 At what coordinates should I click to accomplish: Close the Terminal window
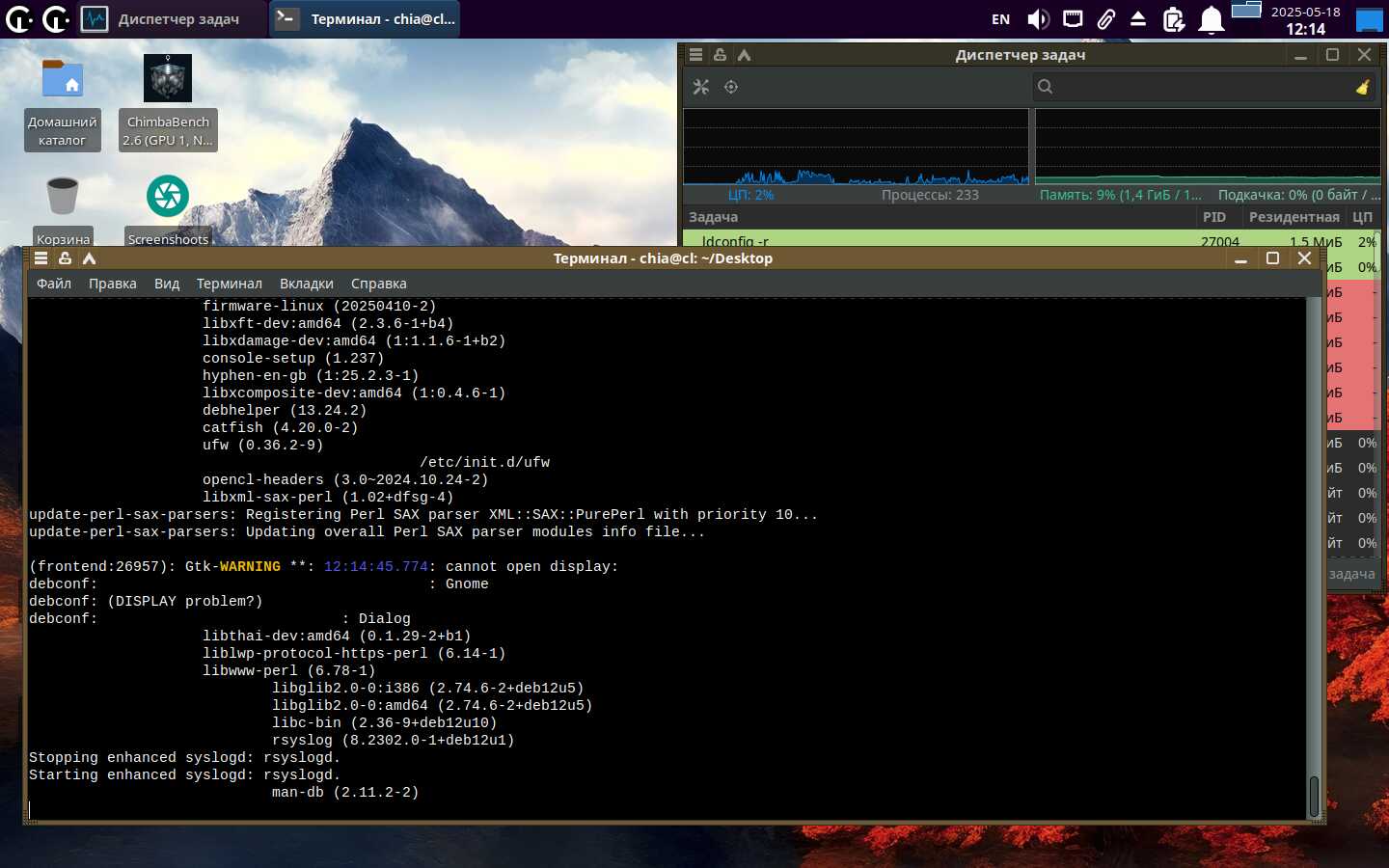pos(1304,258)
